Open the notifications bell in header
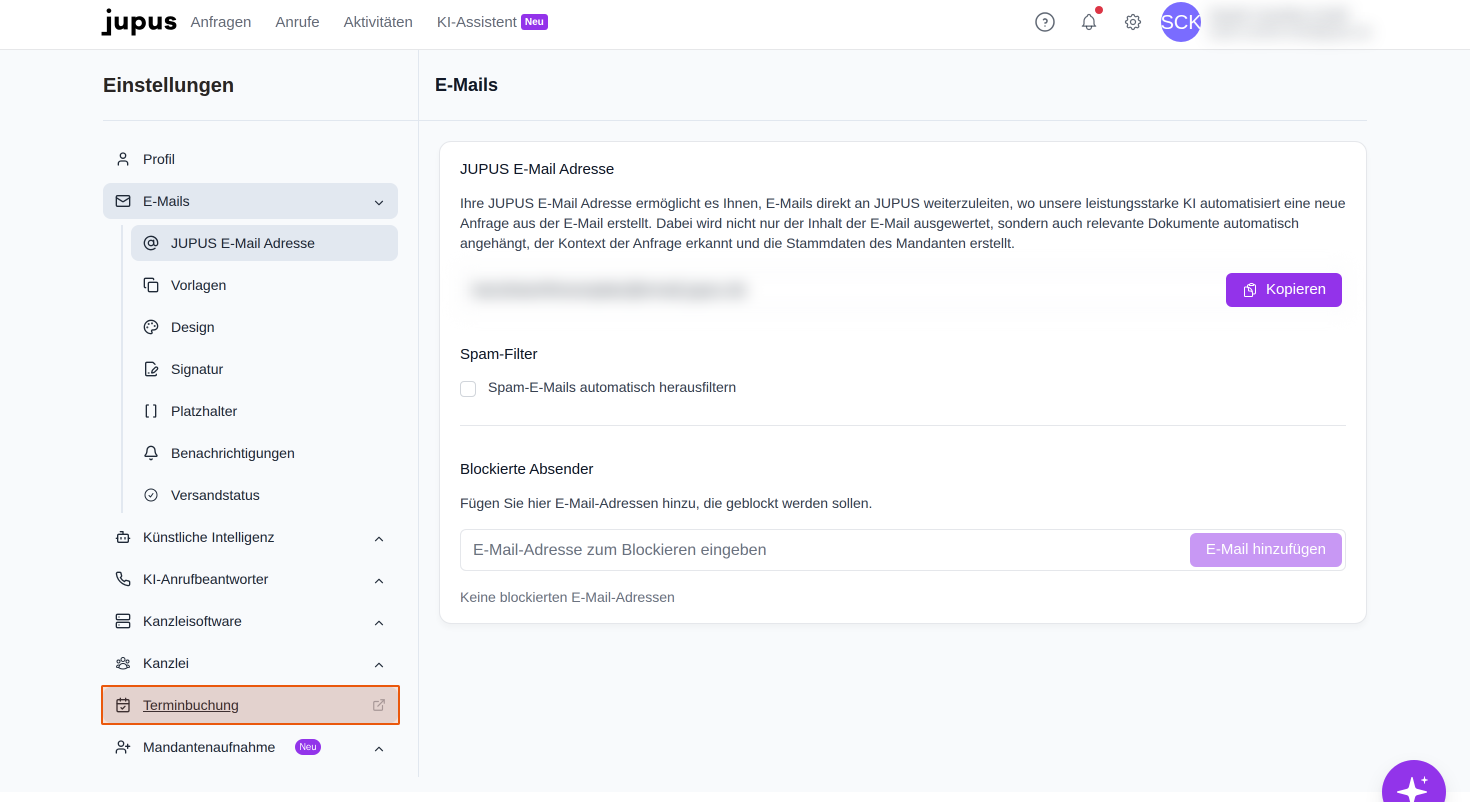Image resolution: width=1470 pixels, height=802 pixels. coord(1089,22)
